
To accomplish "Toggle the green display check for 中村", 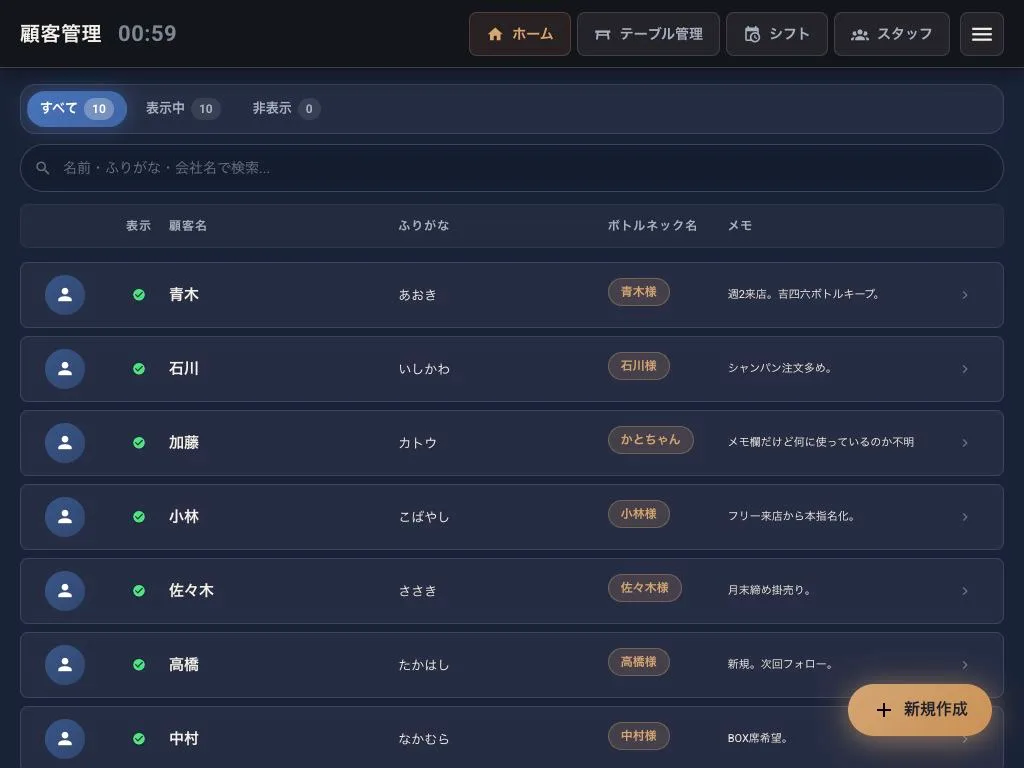I will (138, 739).
